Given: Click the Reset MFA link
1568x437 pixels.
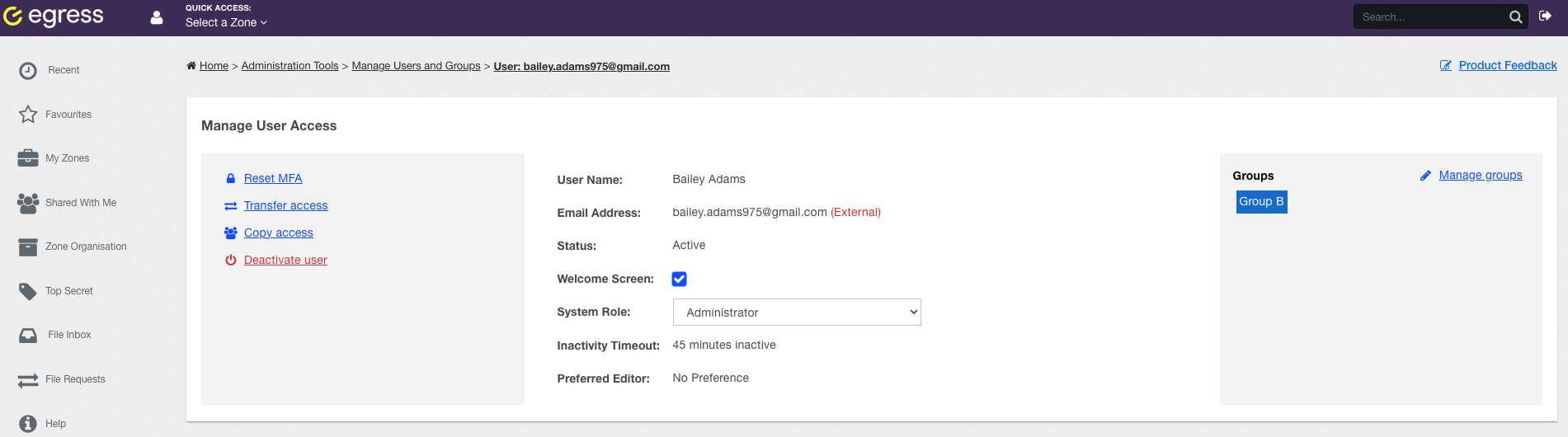Looking at the screenshot, I should [273, 178].
